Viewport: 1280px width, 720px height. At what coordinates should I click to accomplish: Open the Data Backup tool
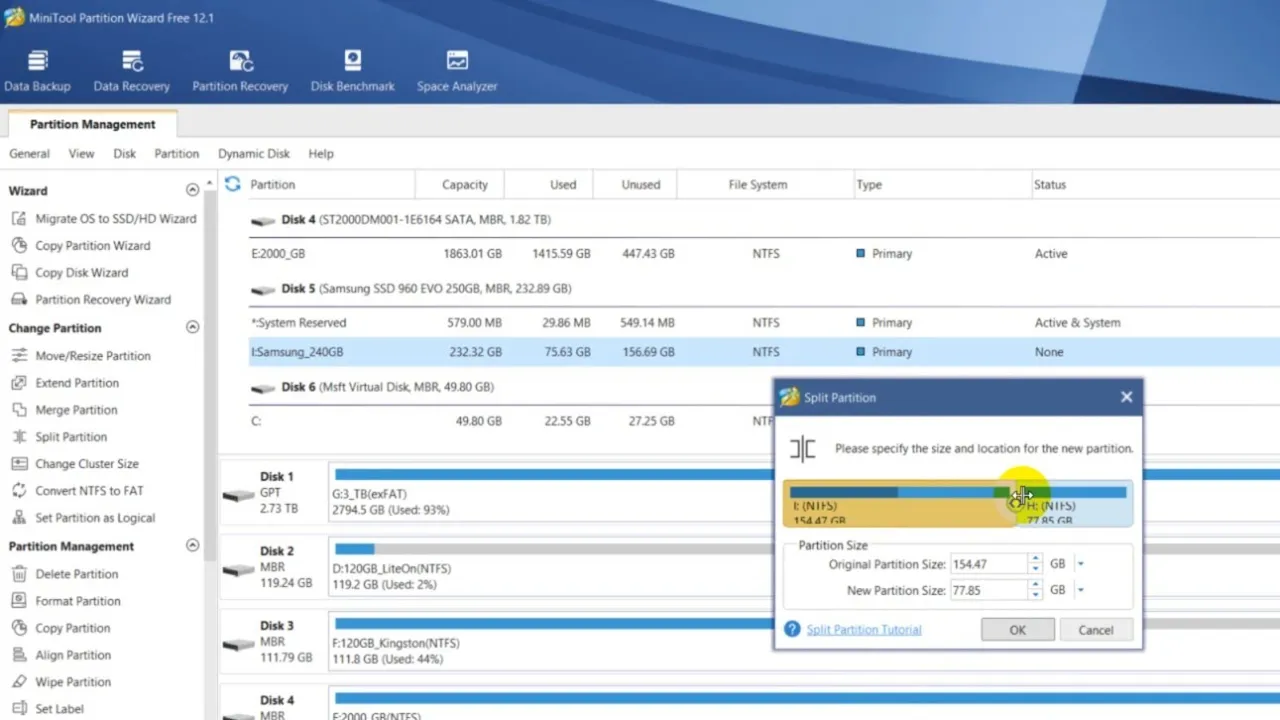(x=37, y=71)
